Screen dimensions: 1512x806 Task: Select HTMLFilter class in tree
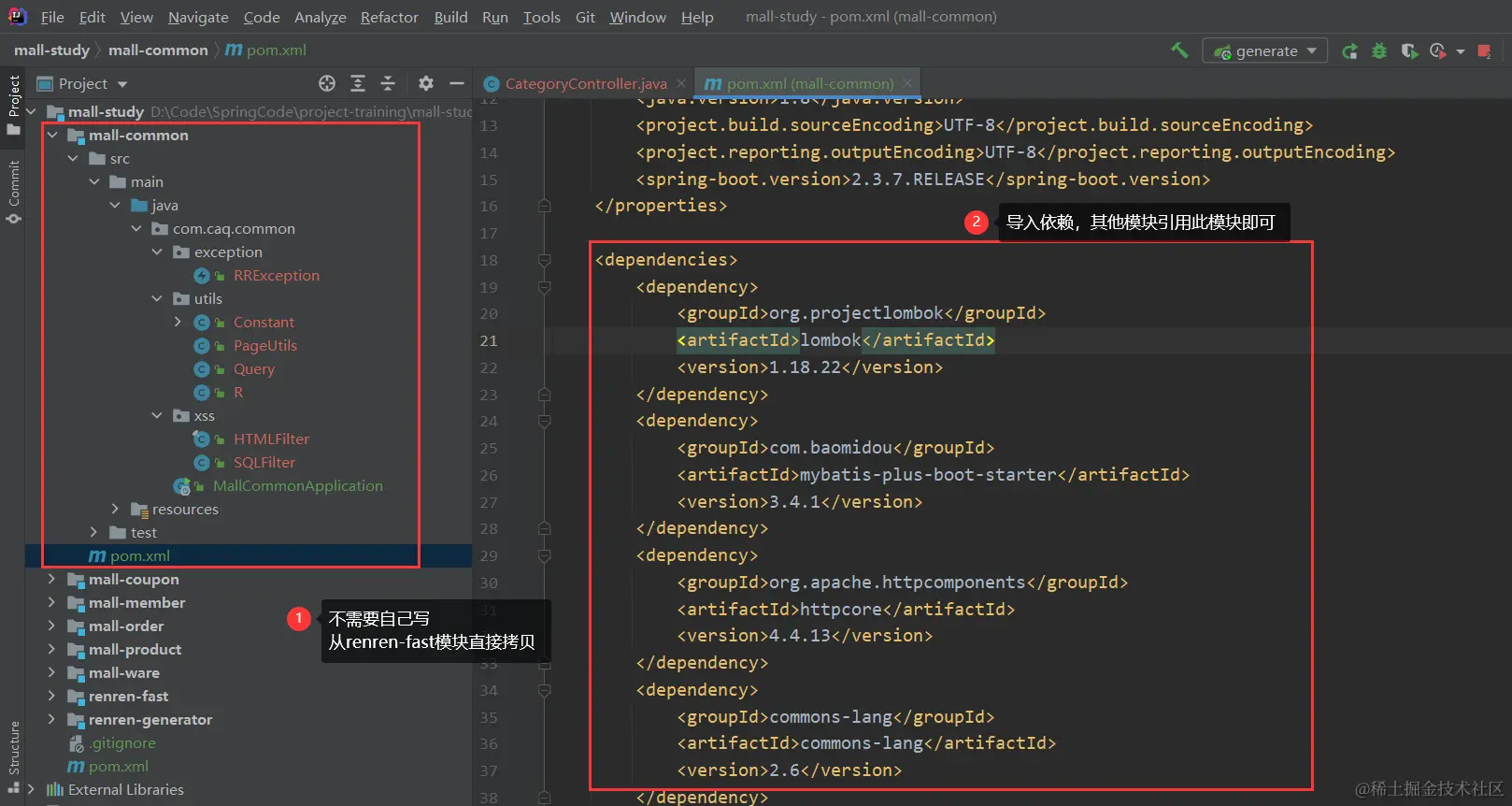[x=271, y=439]
